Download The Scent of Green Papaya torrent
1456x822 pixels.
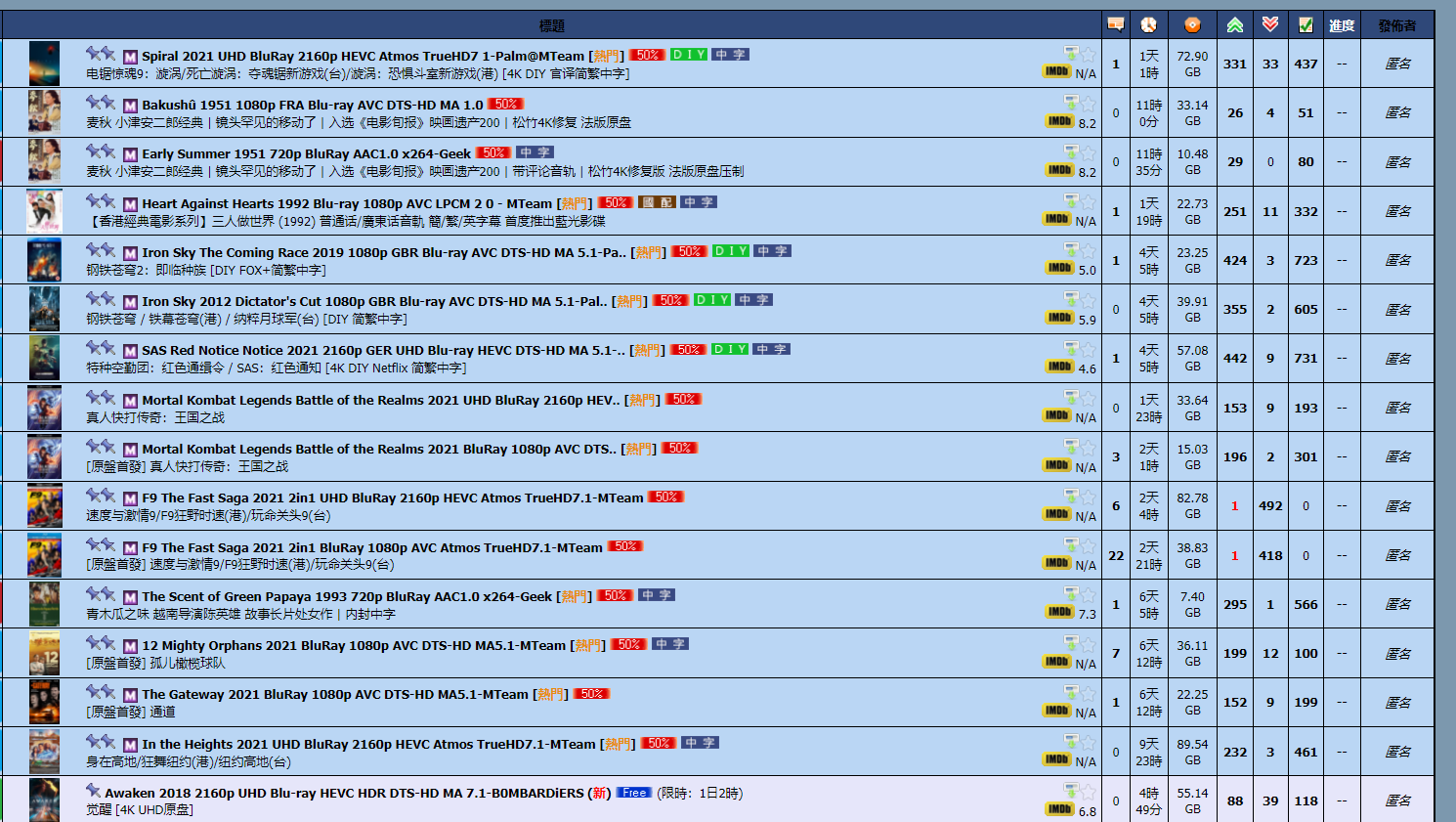pos(1071,593)
